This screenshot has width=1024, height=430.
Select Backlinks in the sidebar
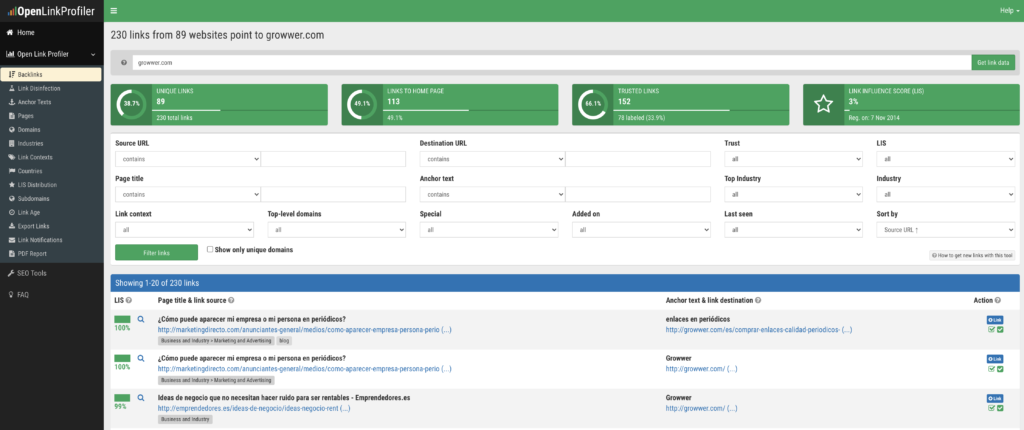(51, 74)
